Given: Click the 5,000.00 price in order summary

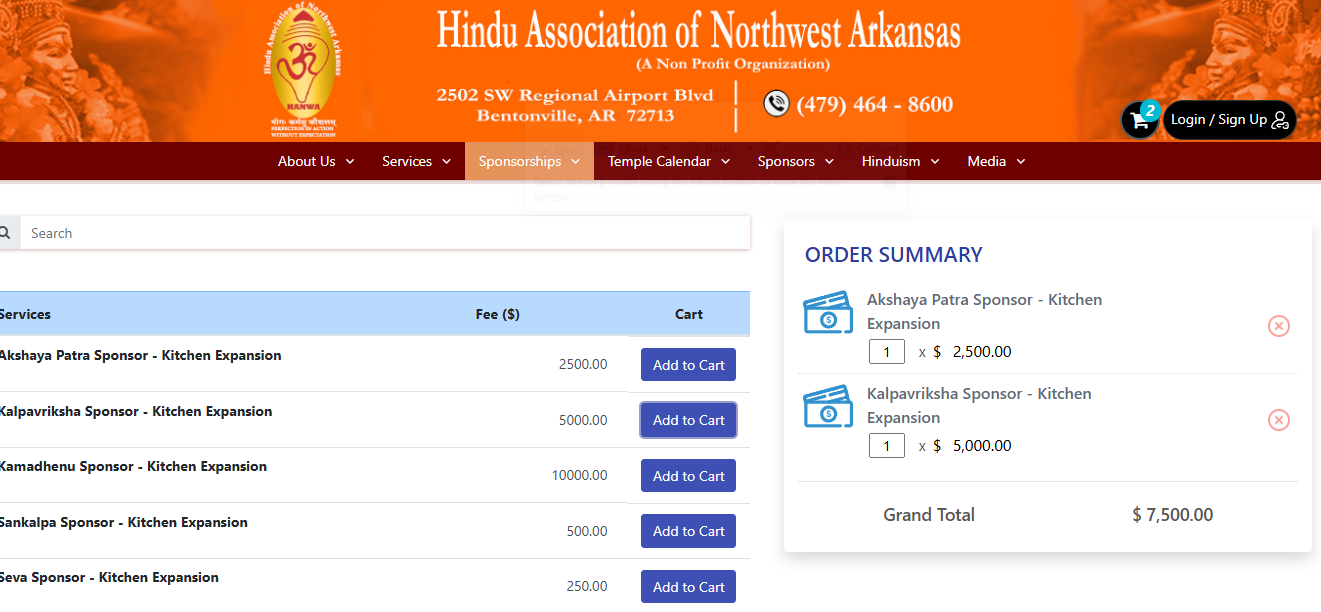Looking at the screenshot, I should [982, 446].
